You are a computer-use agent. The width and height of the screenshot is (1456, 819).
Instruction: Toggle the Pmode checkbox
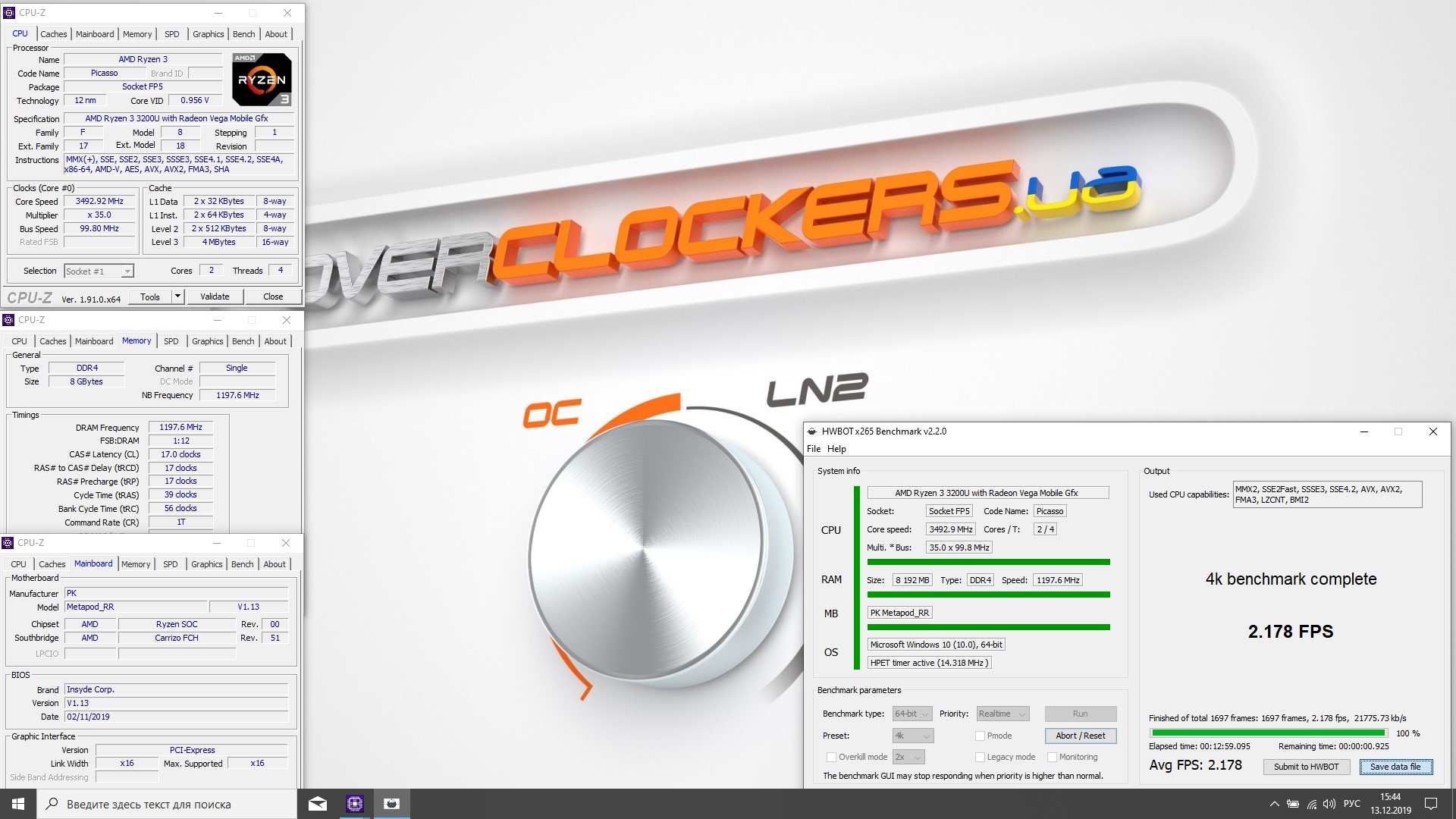pos(980,736)
